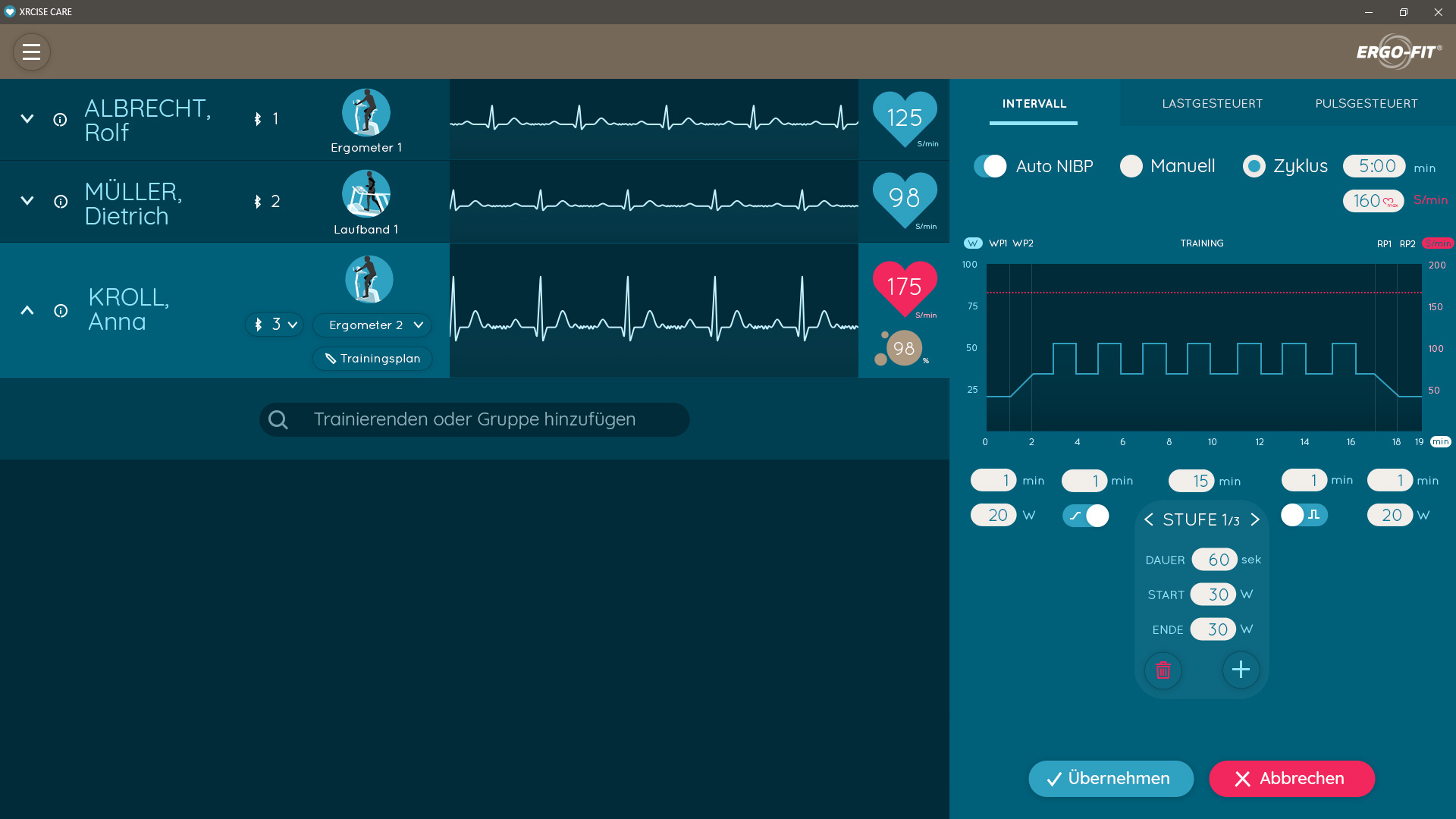Click the 125 heart rate icon
The height and width of the screenshot is (819, 1456).
[905, 119]
